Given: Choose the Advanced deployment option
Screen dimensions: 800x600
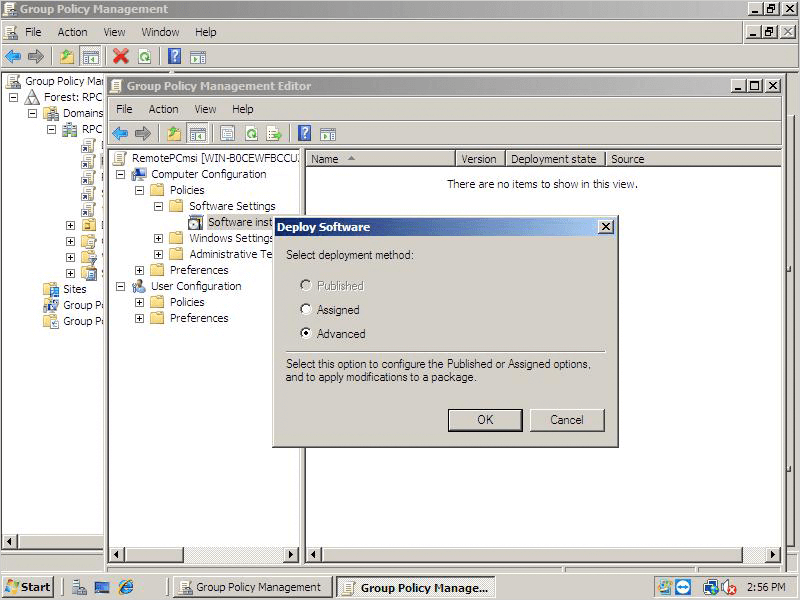Looking at the screenshot, I should [x=306, y=334].
